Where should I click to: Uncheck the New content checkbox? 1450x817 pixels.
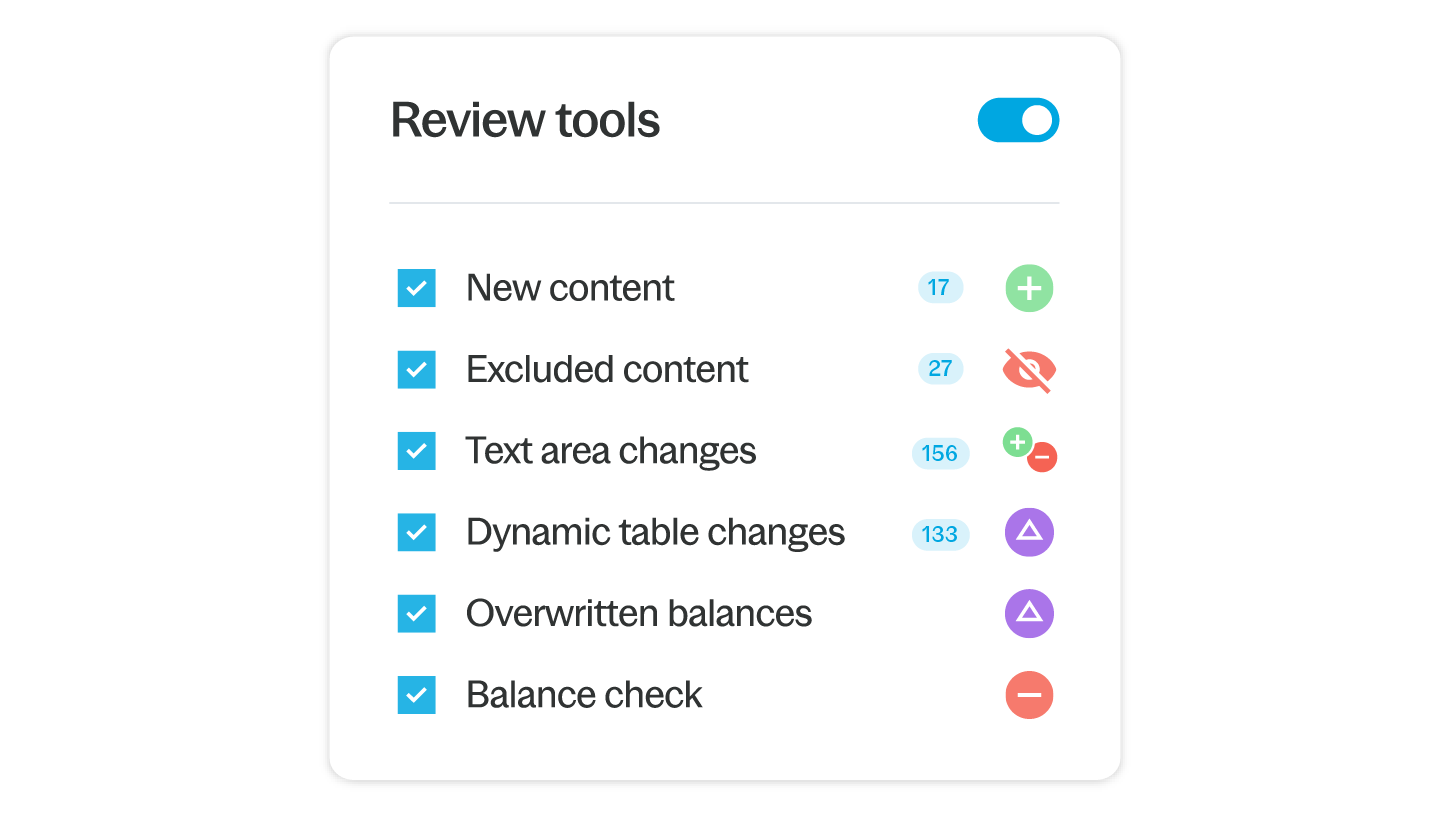click(x=416, y=288)
